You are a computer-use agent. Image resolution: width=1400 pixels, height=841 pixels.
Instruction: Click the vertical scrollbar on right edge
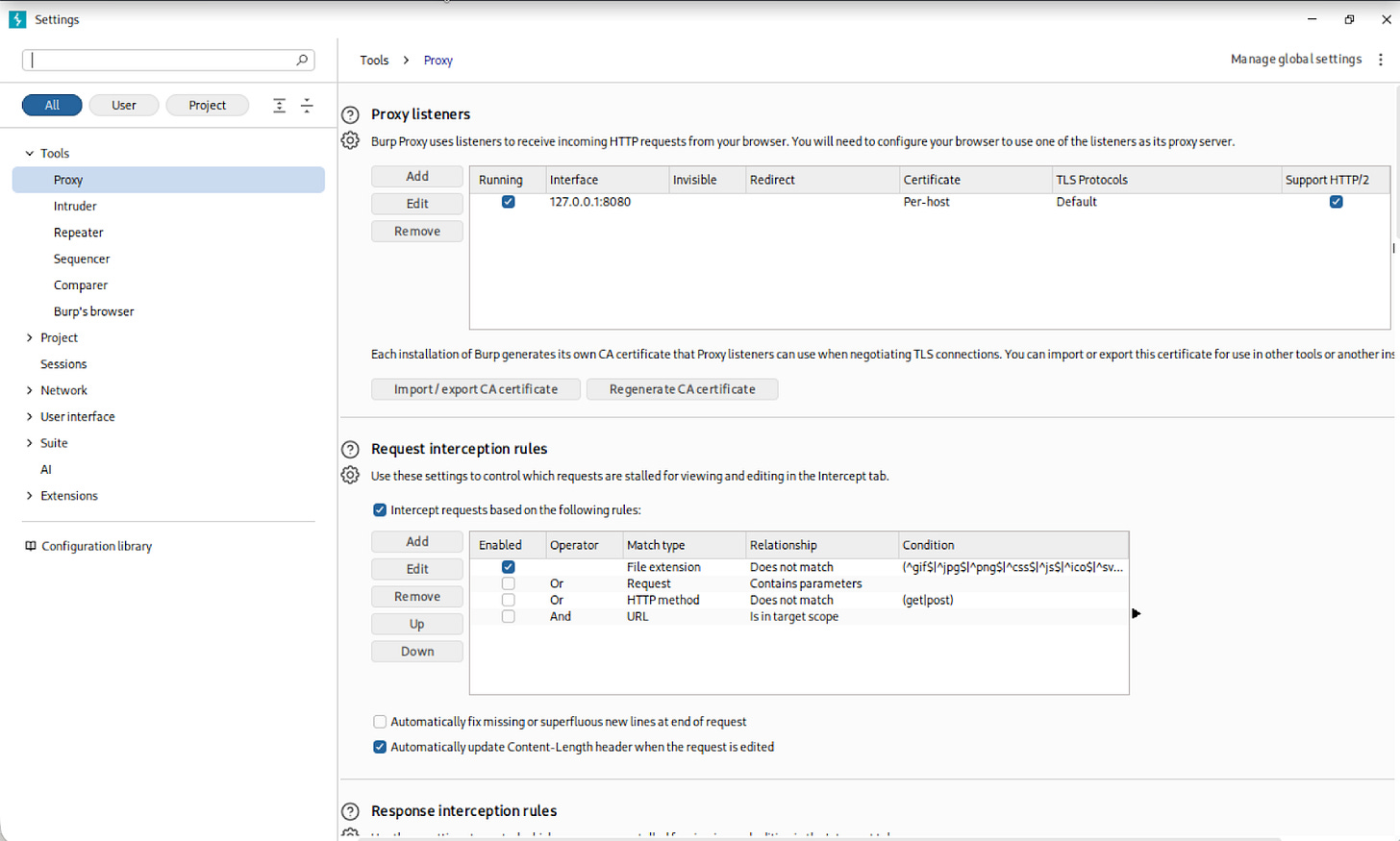point(1397,163)
